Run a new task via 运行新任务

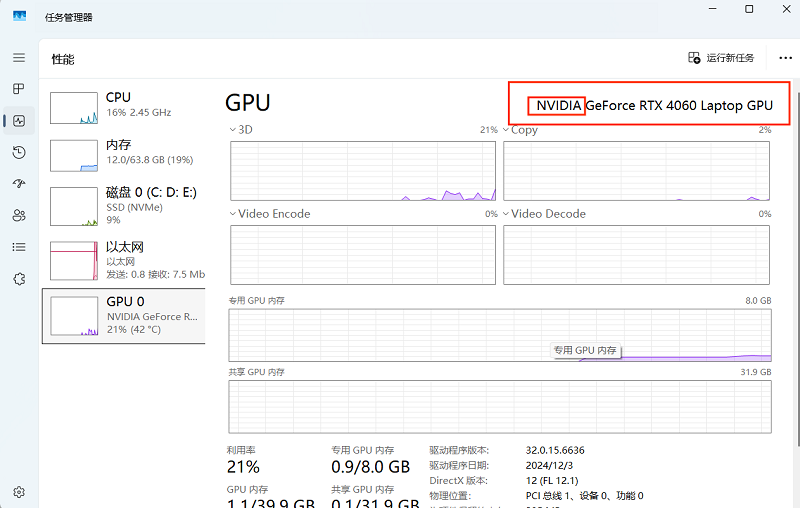coord(721,58)
